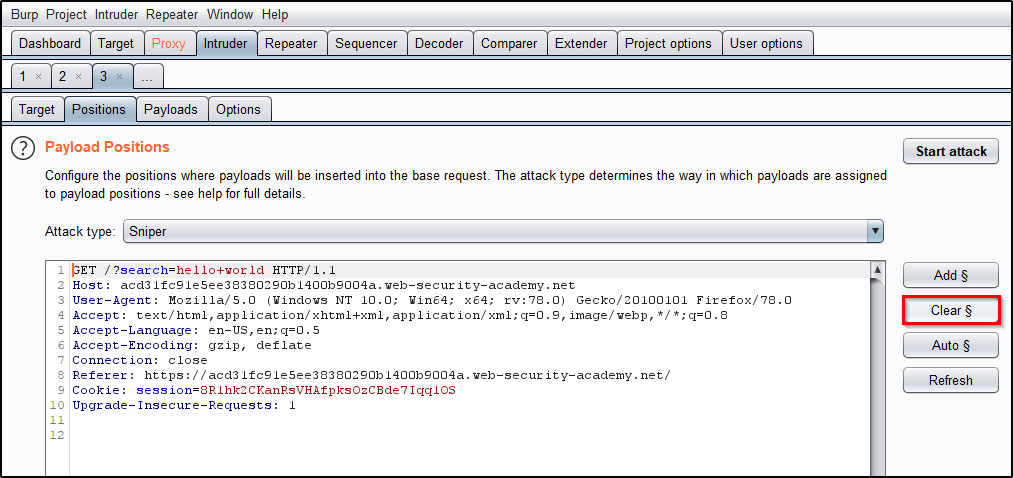Open new tab with ellipsis button
The image size is (1013, 478).
(x=146, y=77)
